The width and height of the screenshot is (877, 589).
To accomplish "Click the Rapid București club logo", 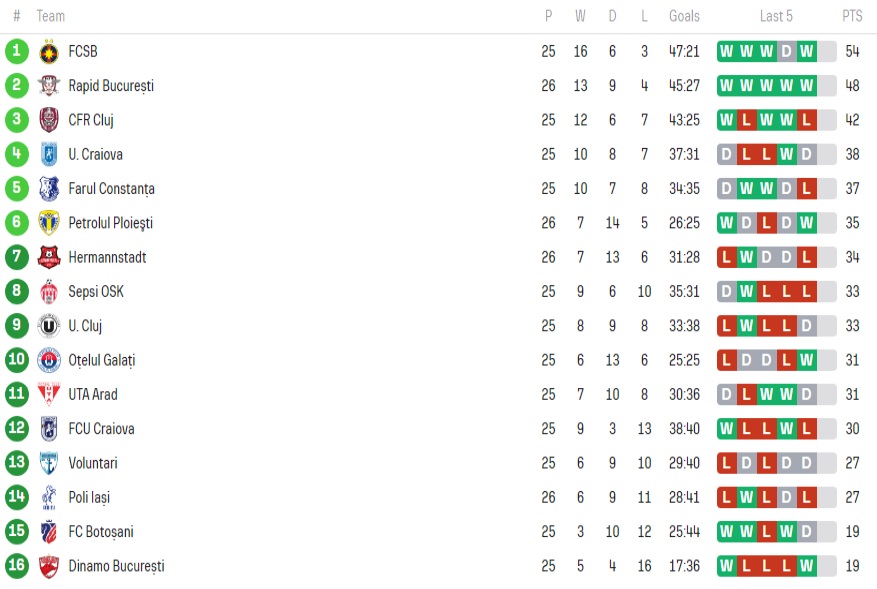I will point(49,86).
